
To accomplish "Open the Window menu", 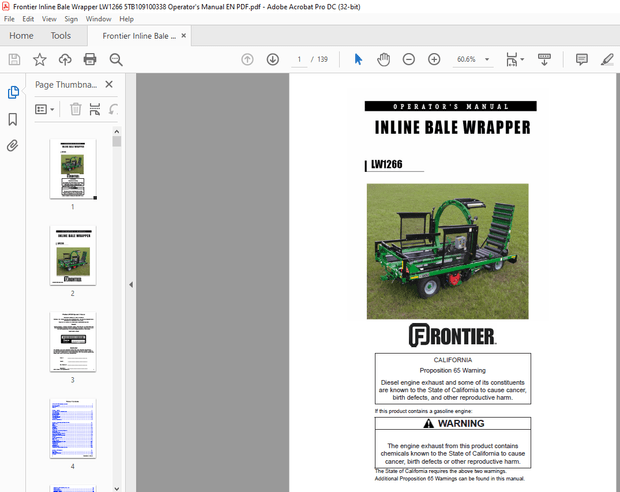I will pos(98,19).
